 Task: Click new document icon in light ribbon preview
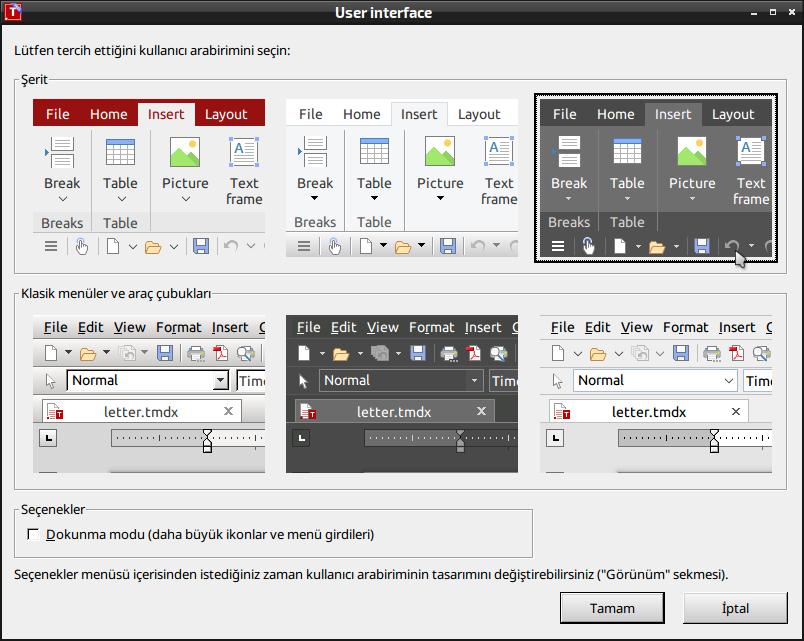pyautogui.click(x=366, y=247)
